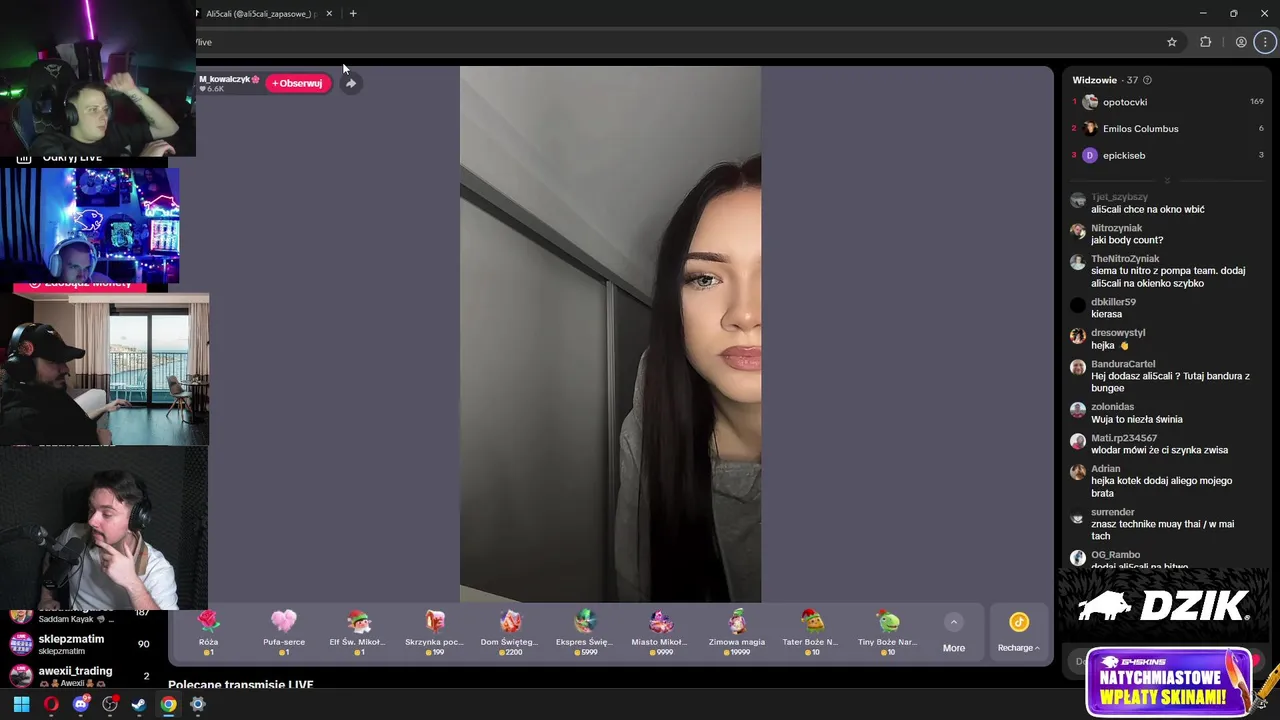
Task: Pick the Skrzynka pocztowa gift
Action: (x=434, y=632)
